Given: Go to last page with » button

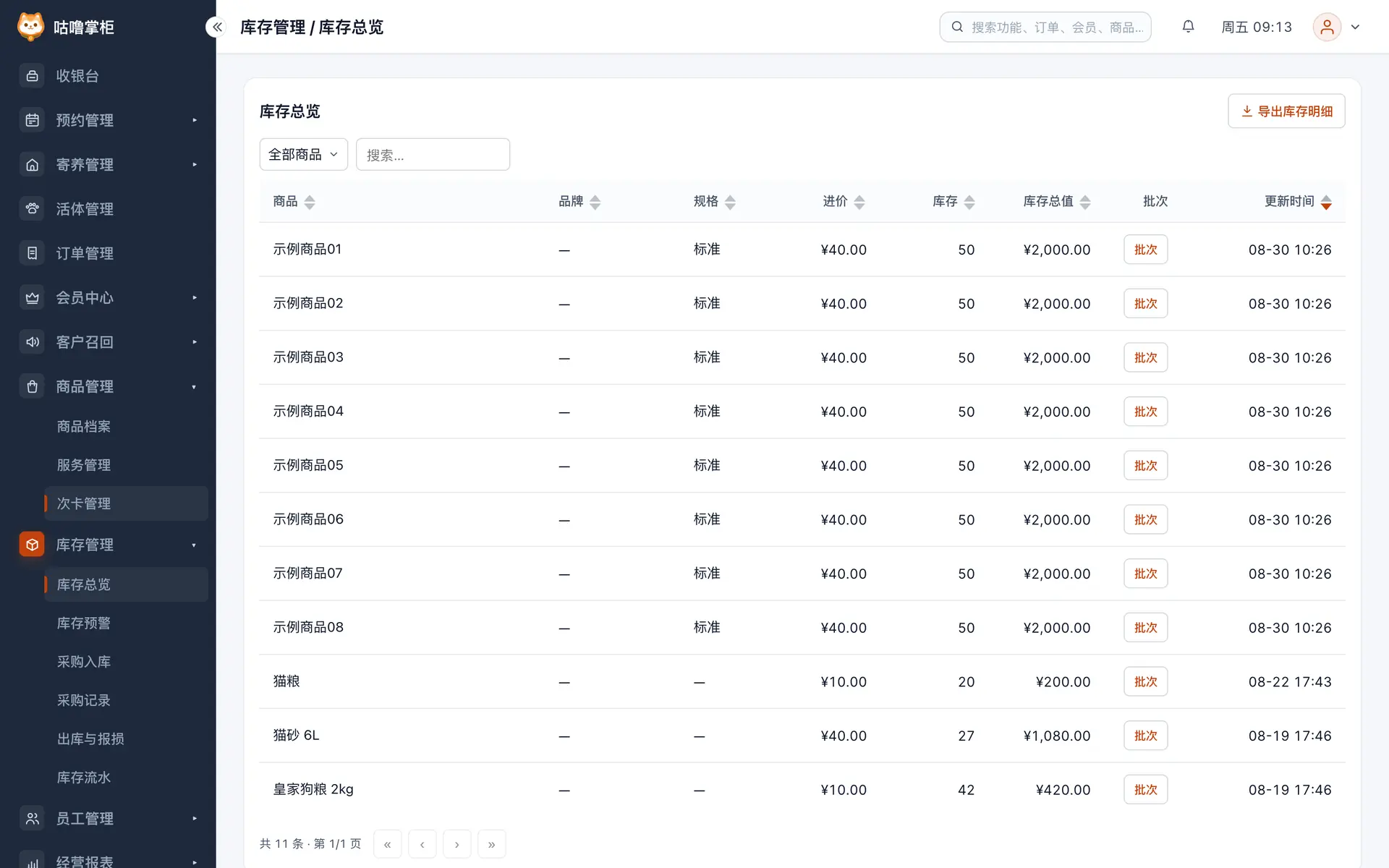Looking at the screenshot, I should point(492,844).
